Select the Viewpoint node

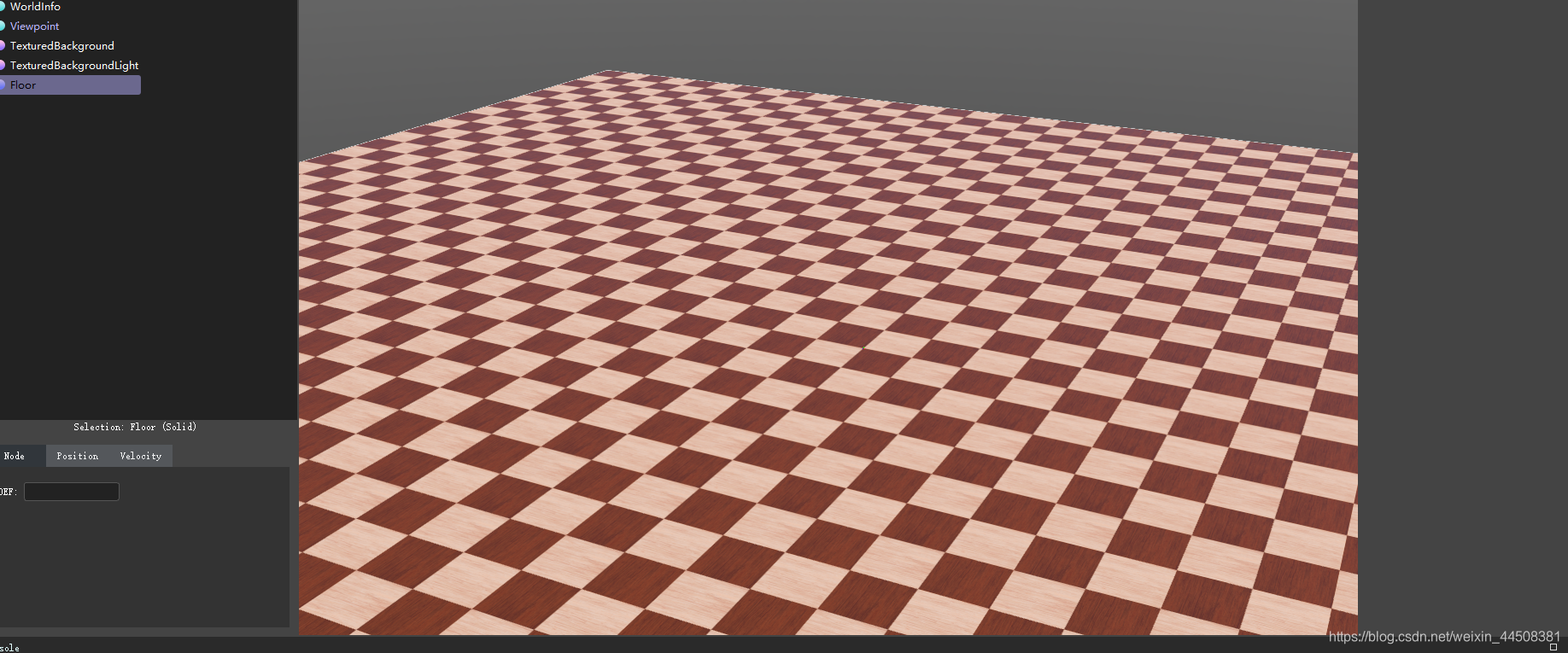tap(34, 26)
